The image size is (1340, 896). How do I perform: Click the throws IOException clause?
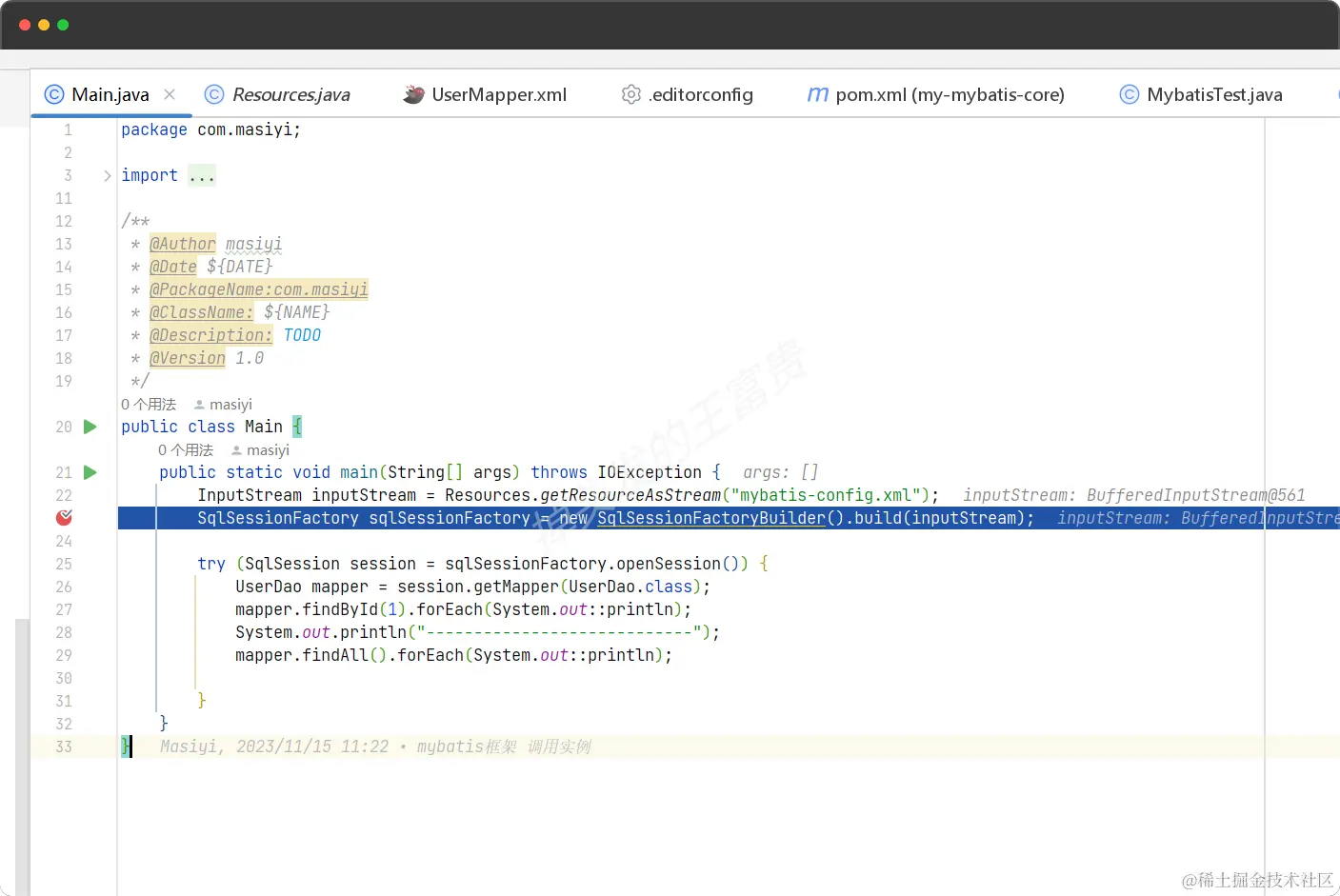click(x=616, y=472)
